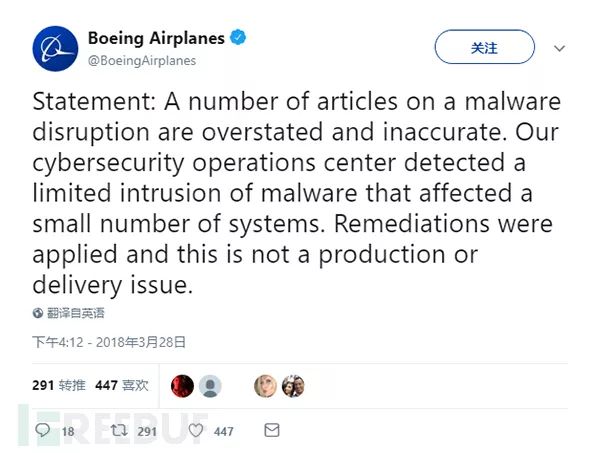Click the reply speech bubble icon
The image size is (600, 453).
point(43,430)
